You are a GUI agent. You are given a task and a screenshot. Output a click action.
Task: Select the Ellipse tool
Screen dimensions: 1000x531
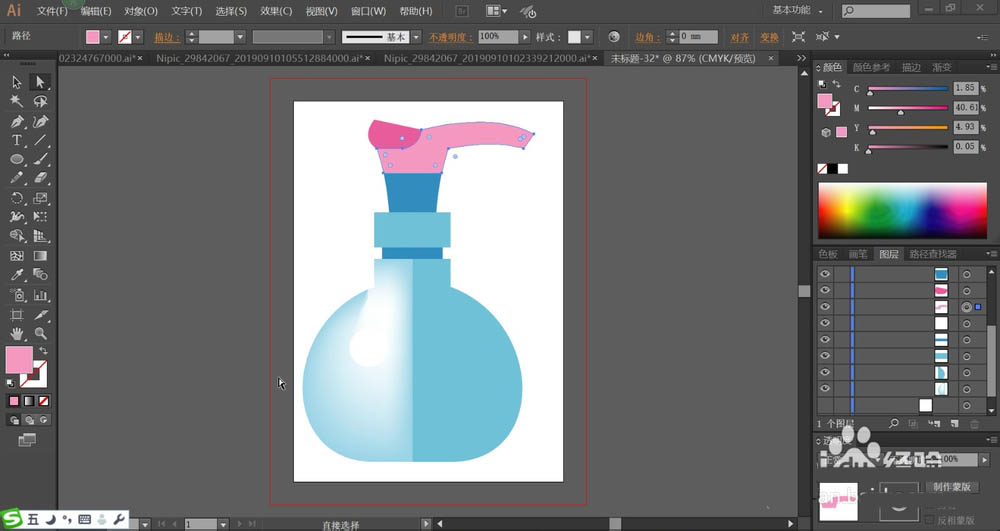[17, 159]
